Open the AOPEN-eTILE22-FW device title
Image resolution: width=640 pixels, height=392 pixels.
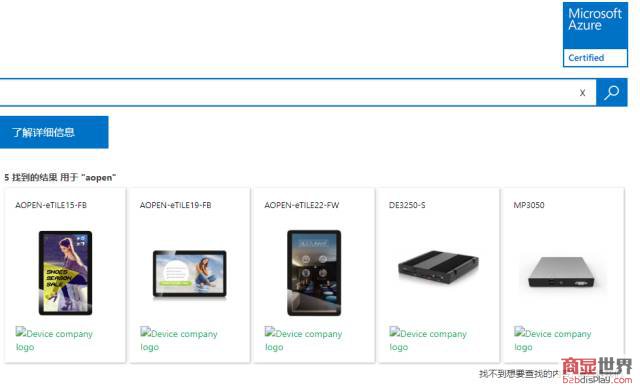coord(302,205)
